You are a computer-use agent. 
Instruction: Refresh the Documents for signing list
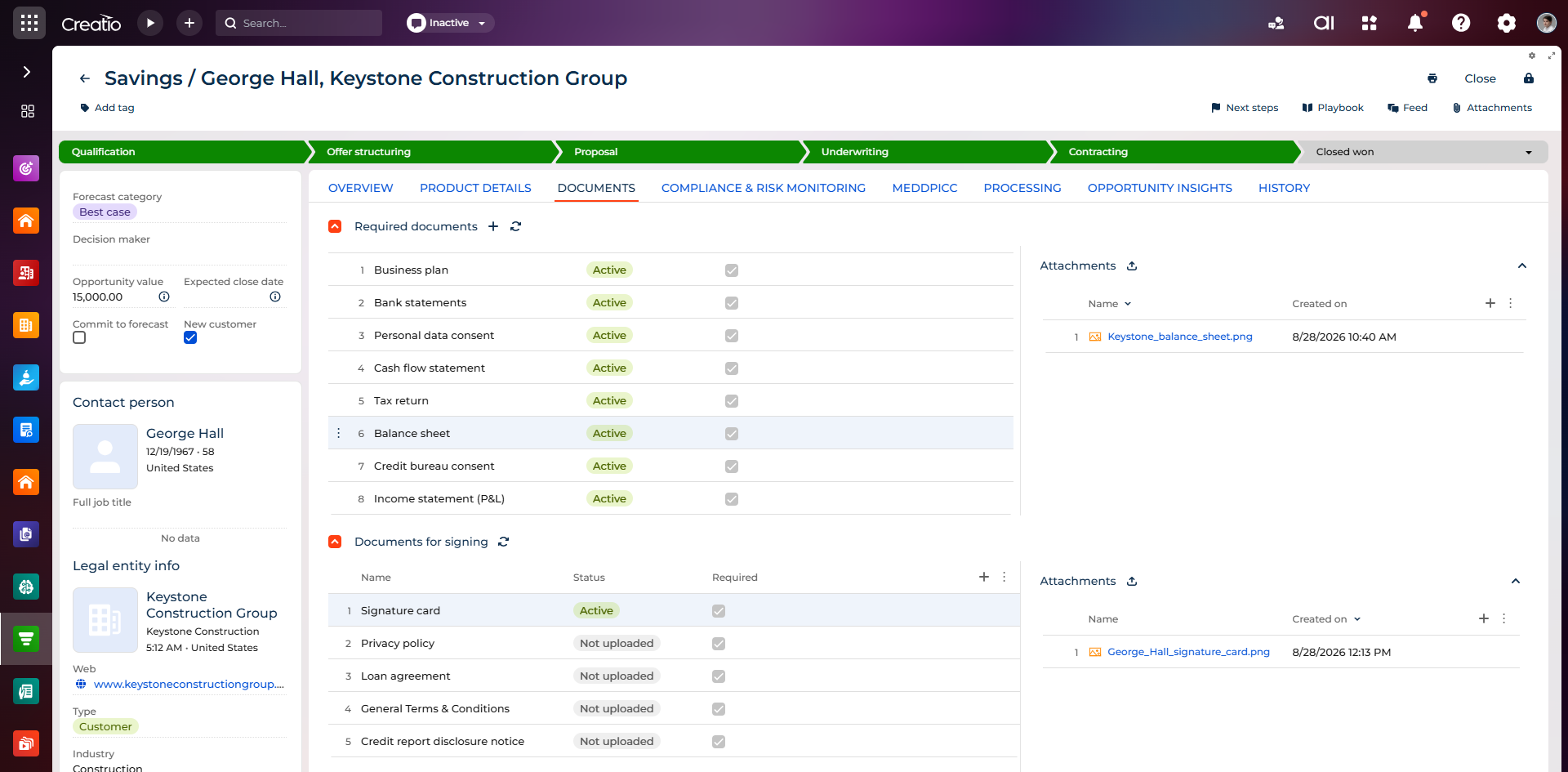tap(504, 542)
